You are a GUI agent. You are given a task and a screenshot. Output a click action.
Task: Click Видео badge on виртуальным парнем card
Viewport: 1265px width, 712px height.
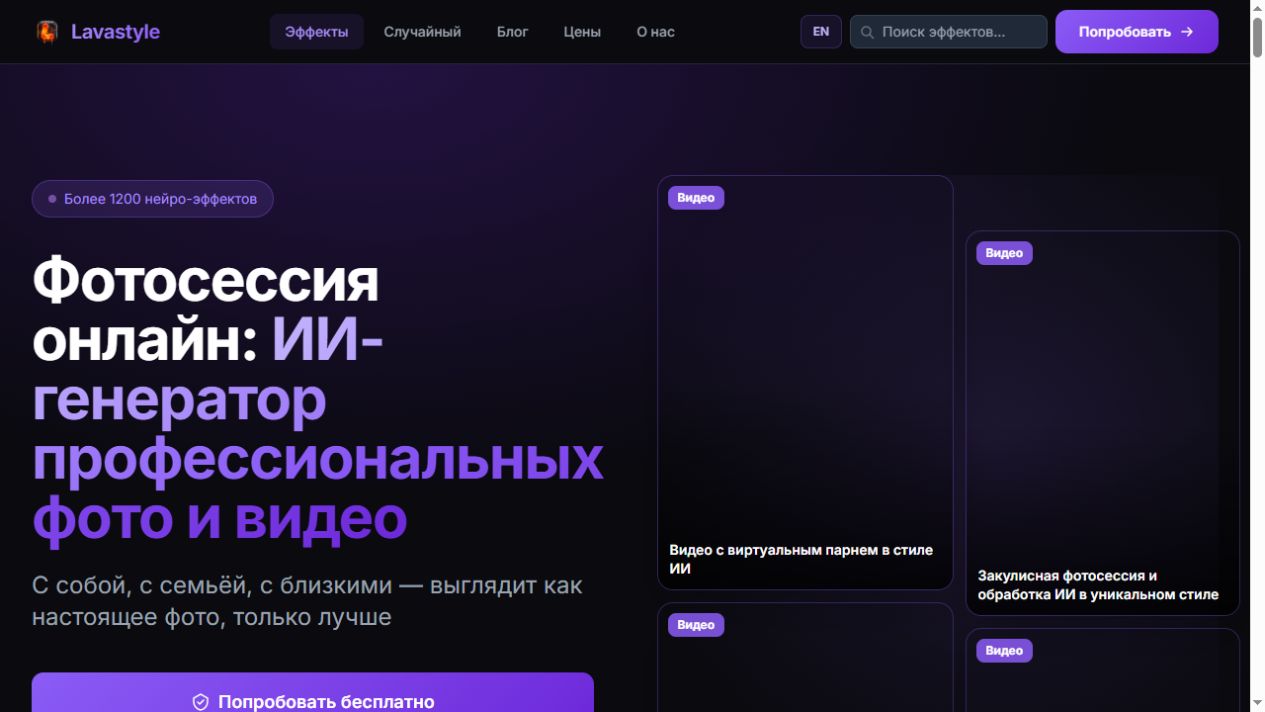[696, 198]
